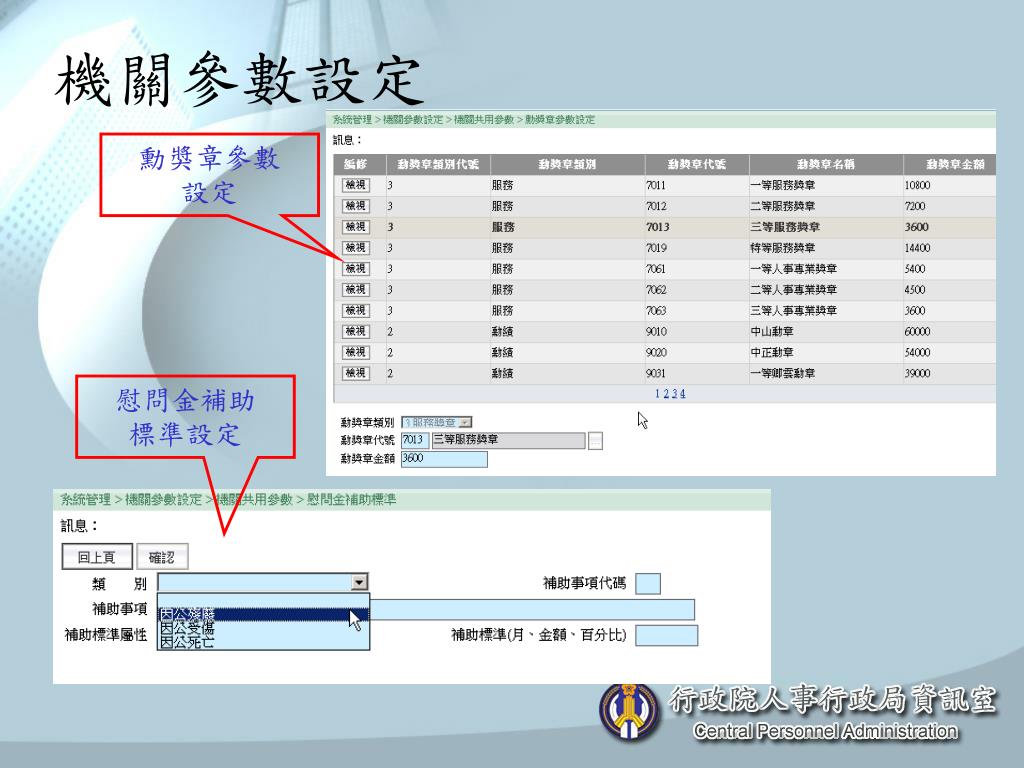Click 勳獎章參數設定 in upper breadcrumb
The height and width of the screenshot is (768, 1024).
560,120
